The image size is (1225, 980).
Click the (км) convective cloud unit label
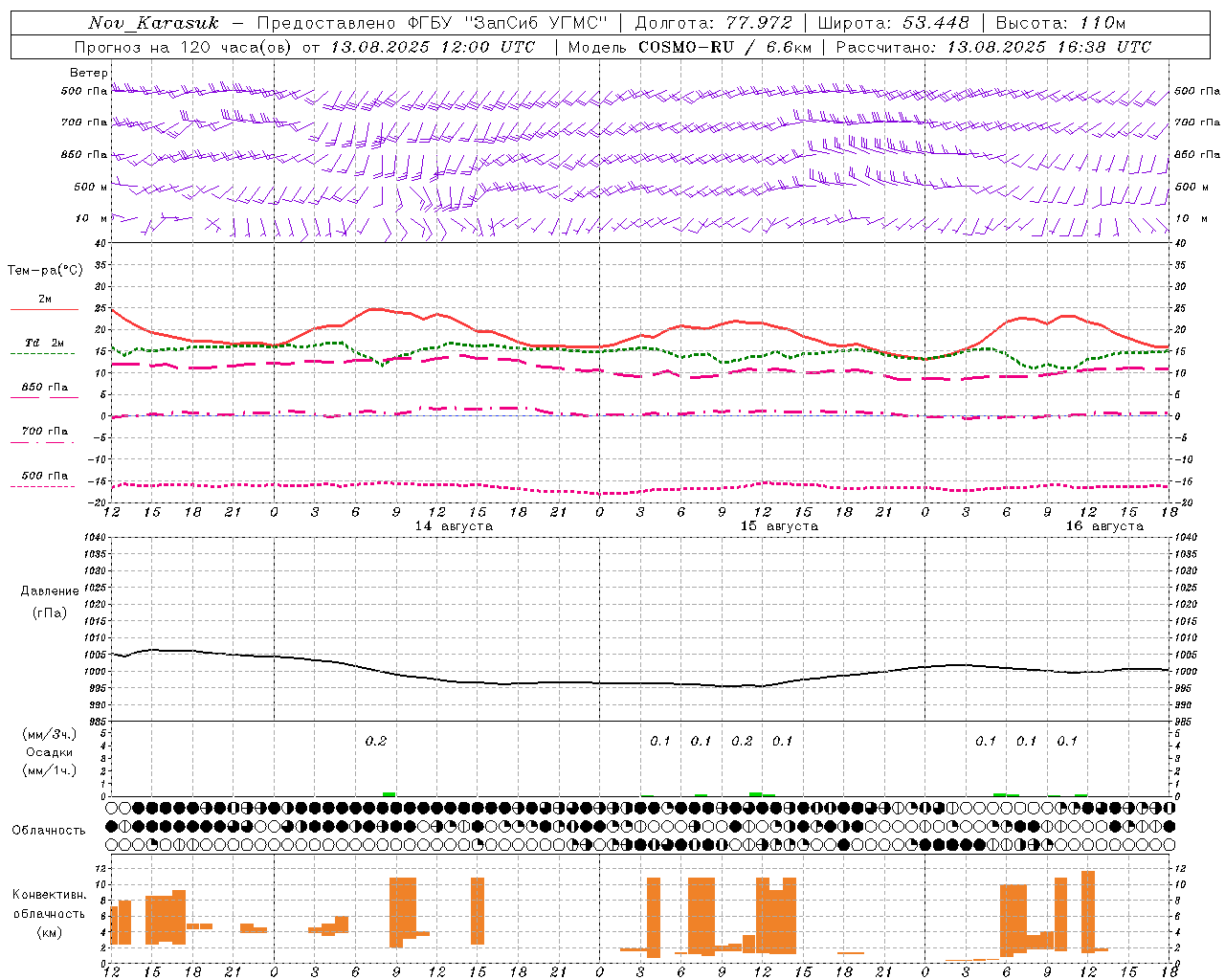50,932
